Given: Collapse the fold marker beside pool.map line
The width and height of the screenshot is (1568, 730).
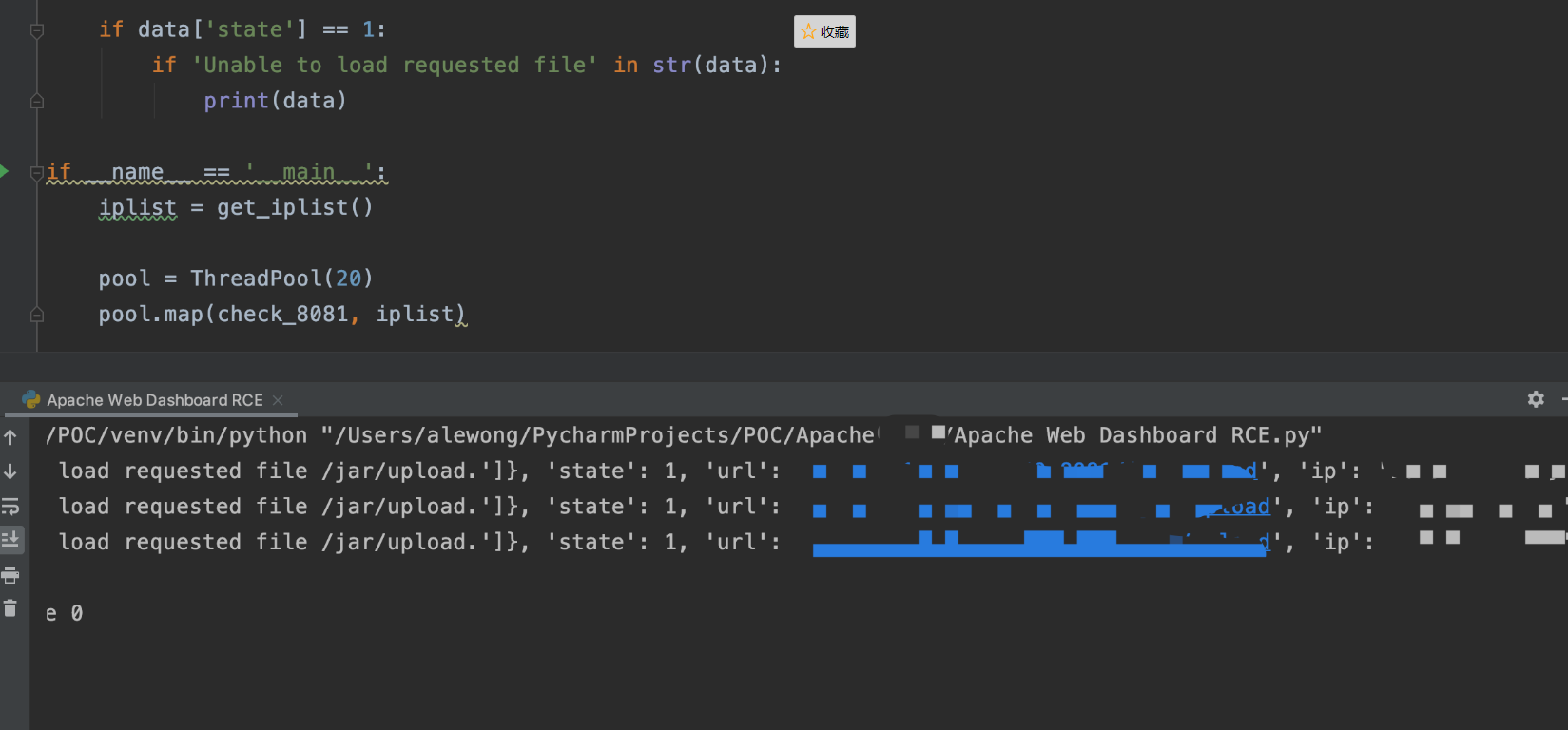Looking at the screenshot, I should pyautogui.click(x=37, y=315).
